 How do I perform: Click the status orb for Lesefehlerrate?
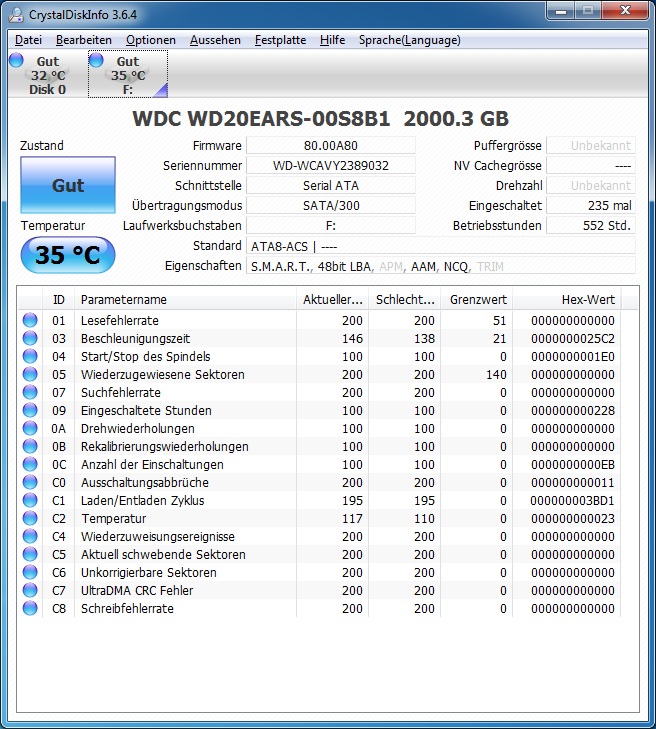click(x=30, y=320)
